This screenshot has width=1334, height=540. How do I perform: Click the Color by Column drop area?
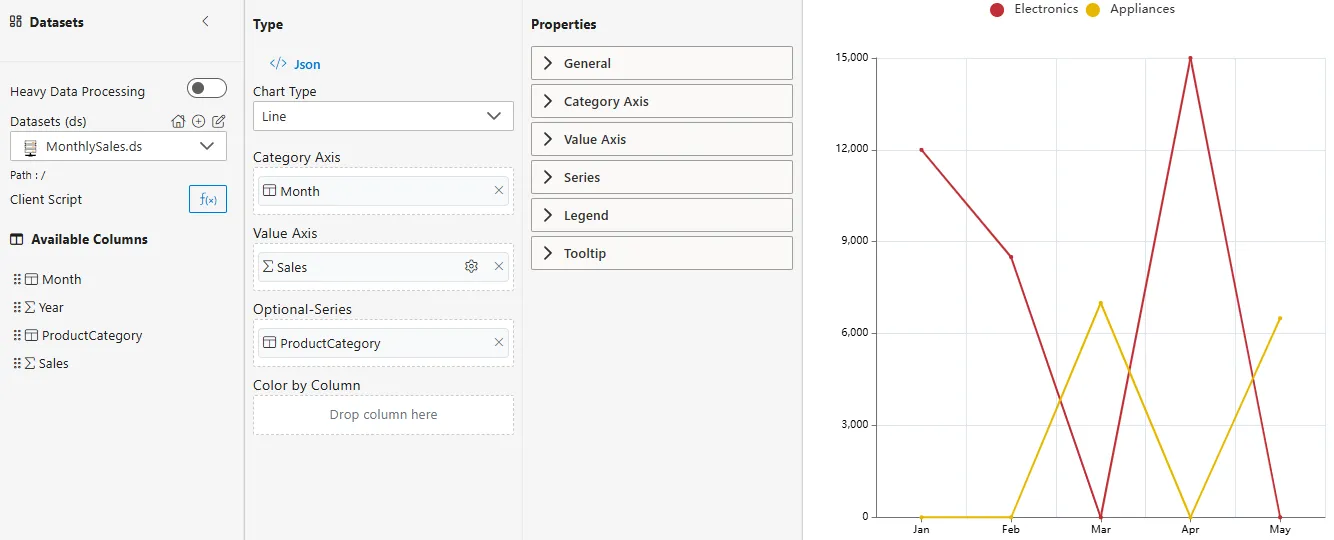383,414
